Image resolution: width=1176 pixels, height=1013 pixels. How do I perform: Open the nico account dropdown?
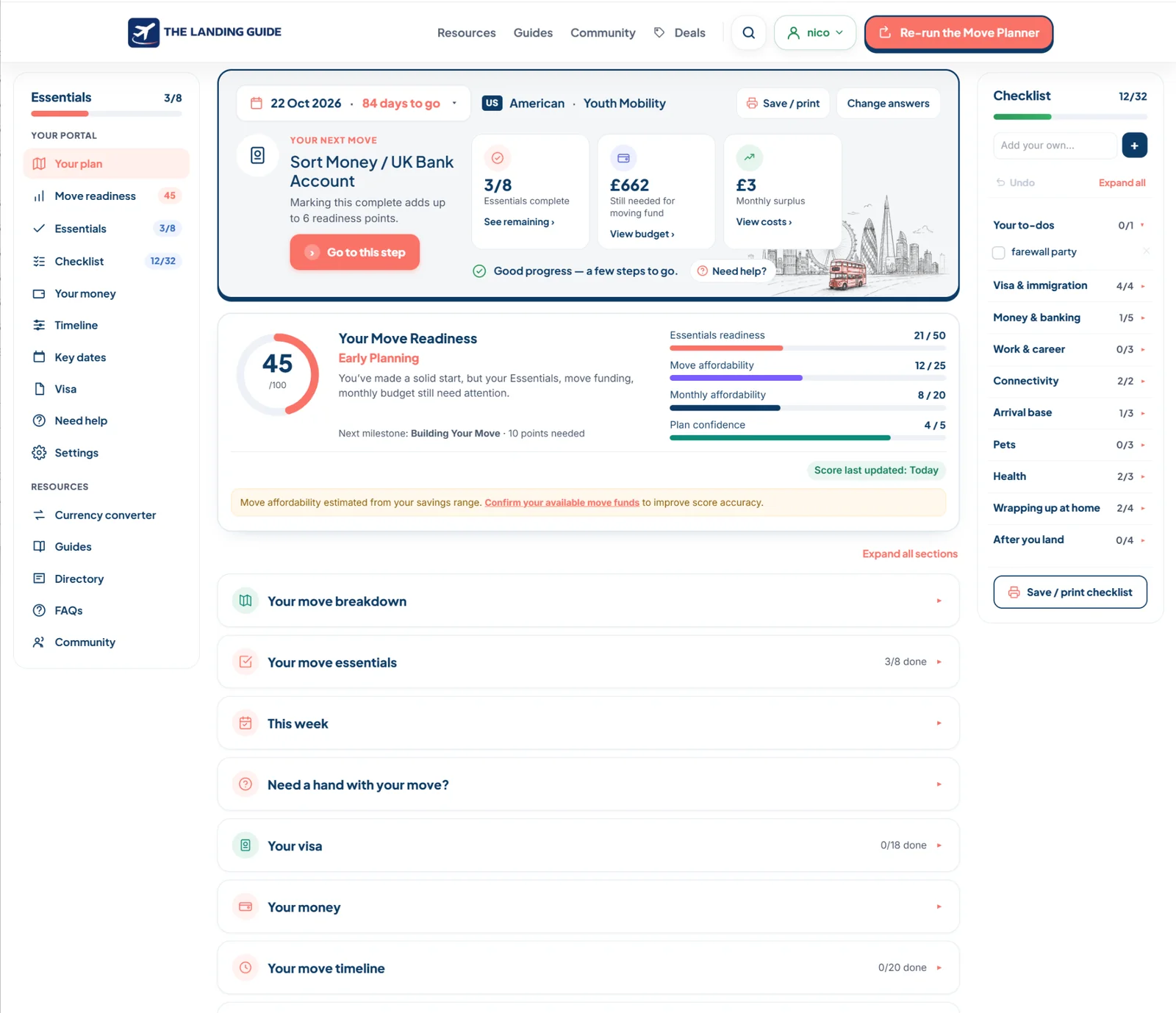[814, 33]
